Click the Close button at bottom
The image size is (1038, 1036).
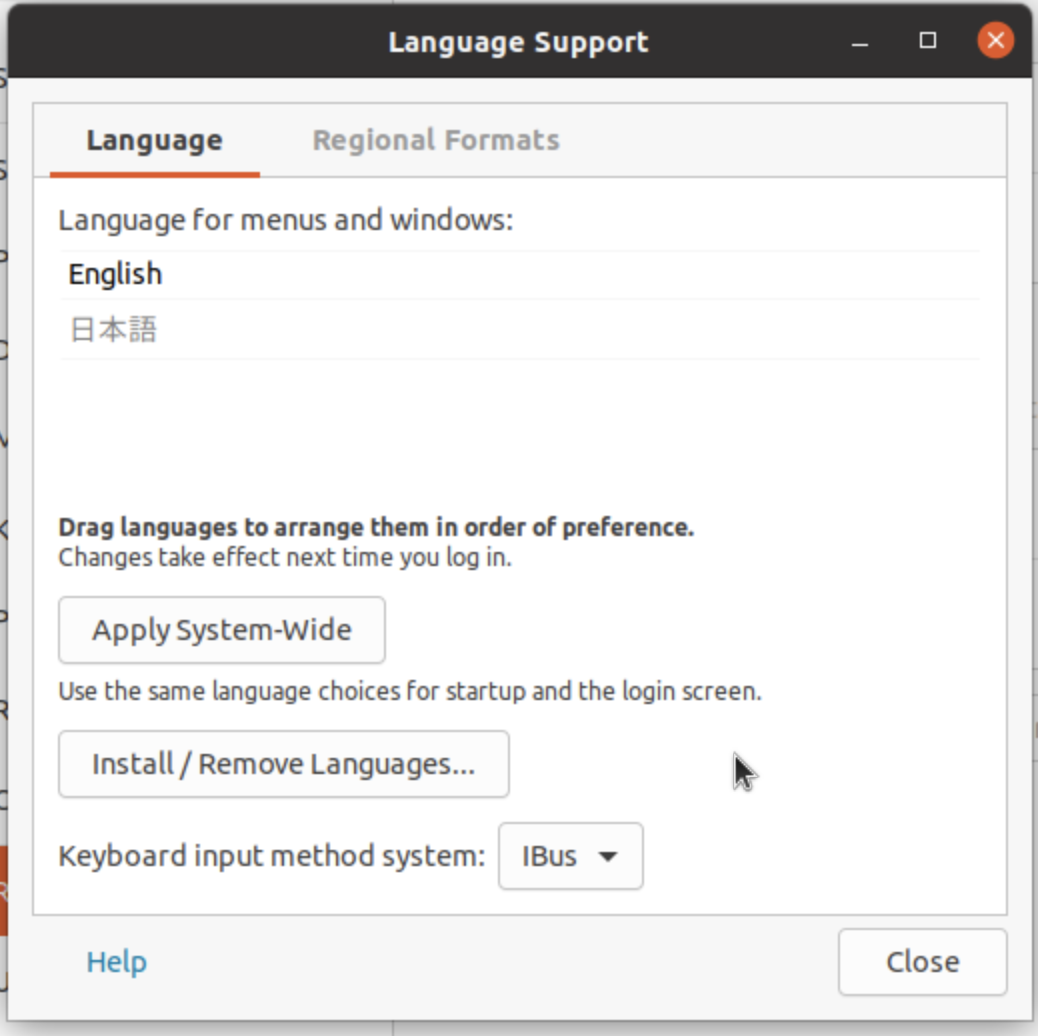coord(922,962)
